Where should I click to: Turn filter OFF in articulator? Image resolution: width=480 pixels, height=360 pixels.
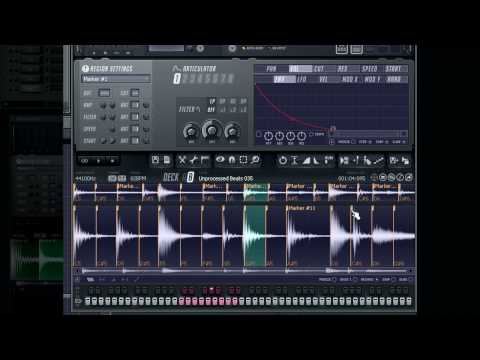[211, 109]
